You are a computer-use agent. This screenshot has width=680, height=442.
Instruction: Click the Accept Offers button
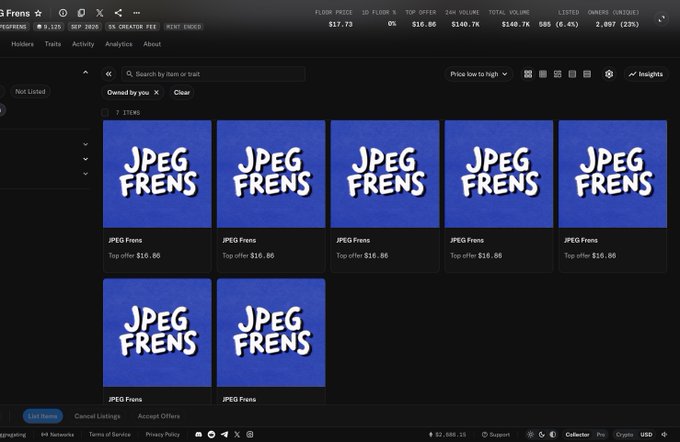(159, 416)
